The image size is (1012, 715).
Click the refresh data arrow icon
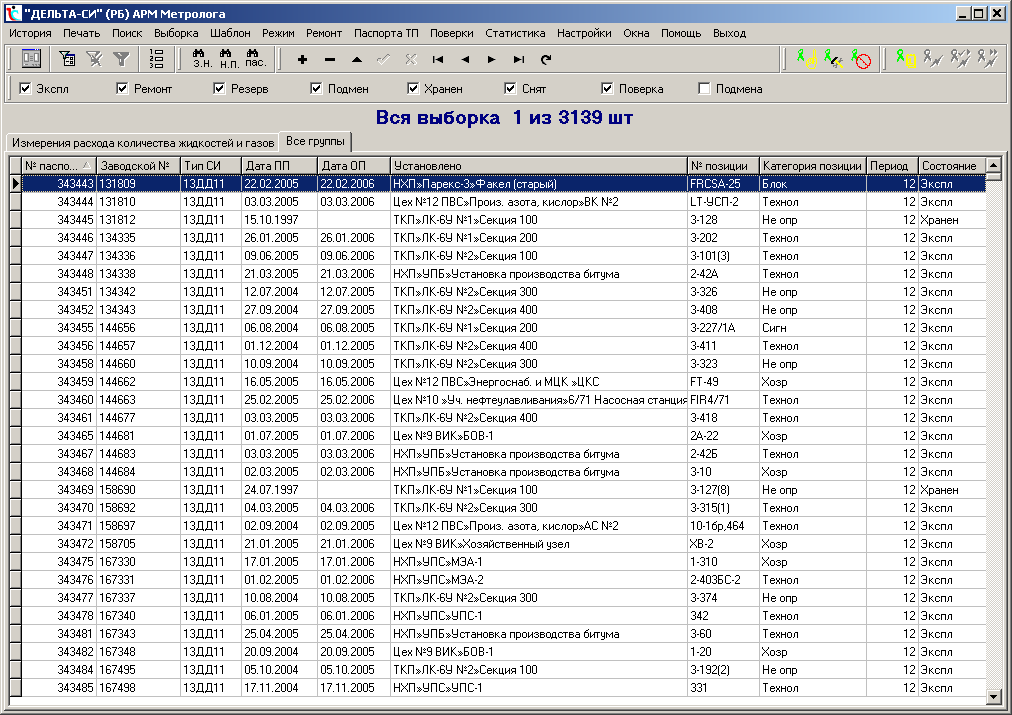(x=546, y=60)
